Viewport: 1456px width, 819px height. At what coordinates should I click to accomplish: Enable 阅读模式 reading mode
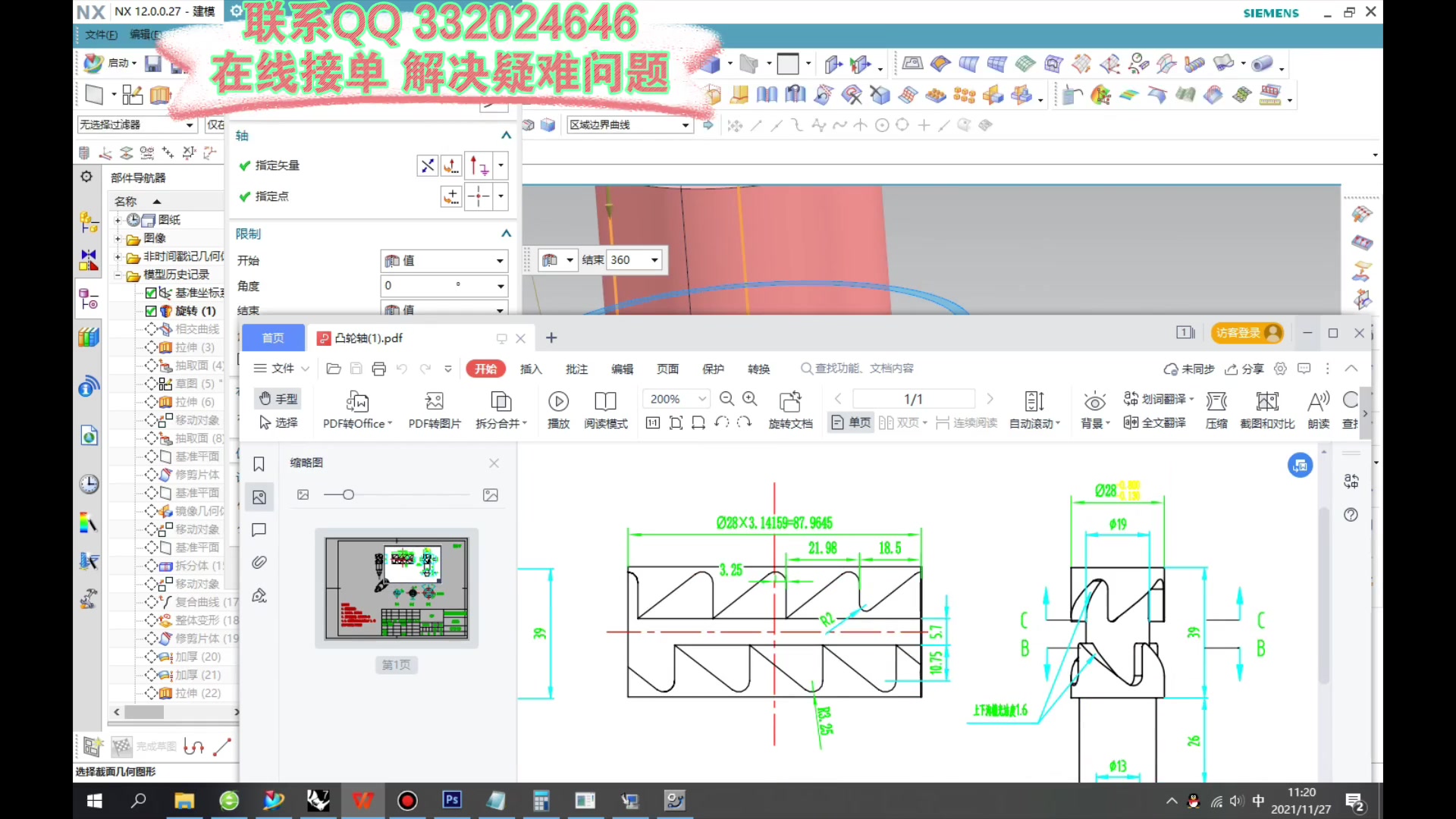click(x=605, y=400)
